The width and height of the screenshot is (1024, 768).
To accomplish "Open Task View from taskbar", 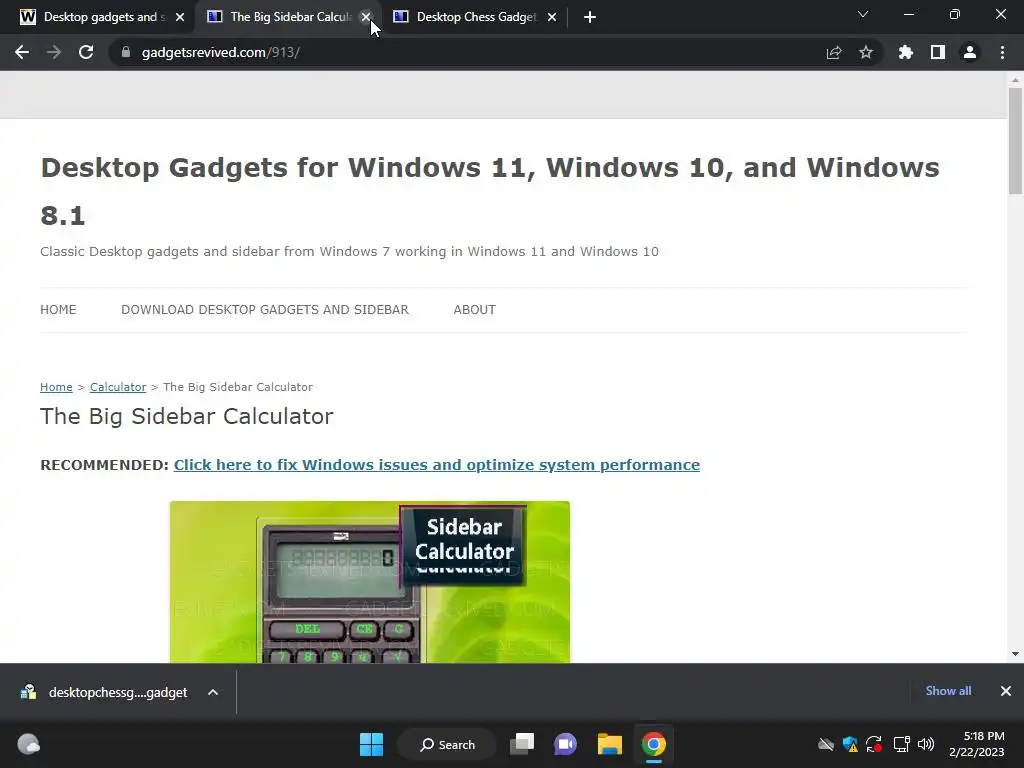I will tap(522, 744).
